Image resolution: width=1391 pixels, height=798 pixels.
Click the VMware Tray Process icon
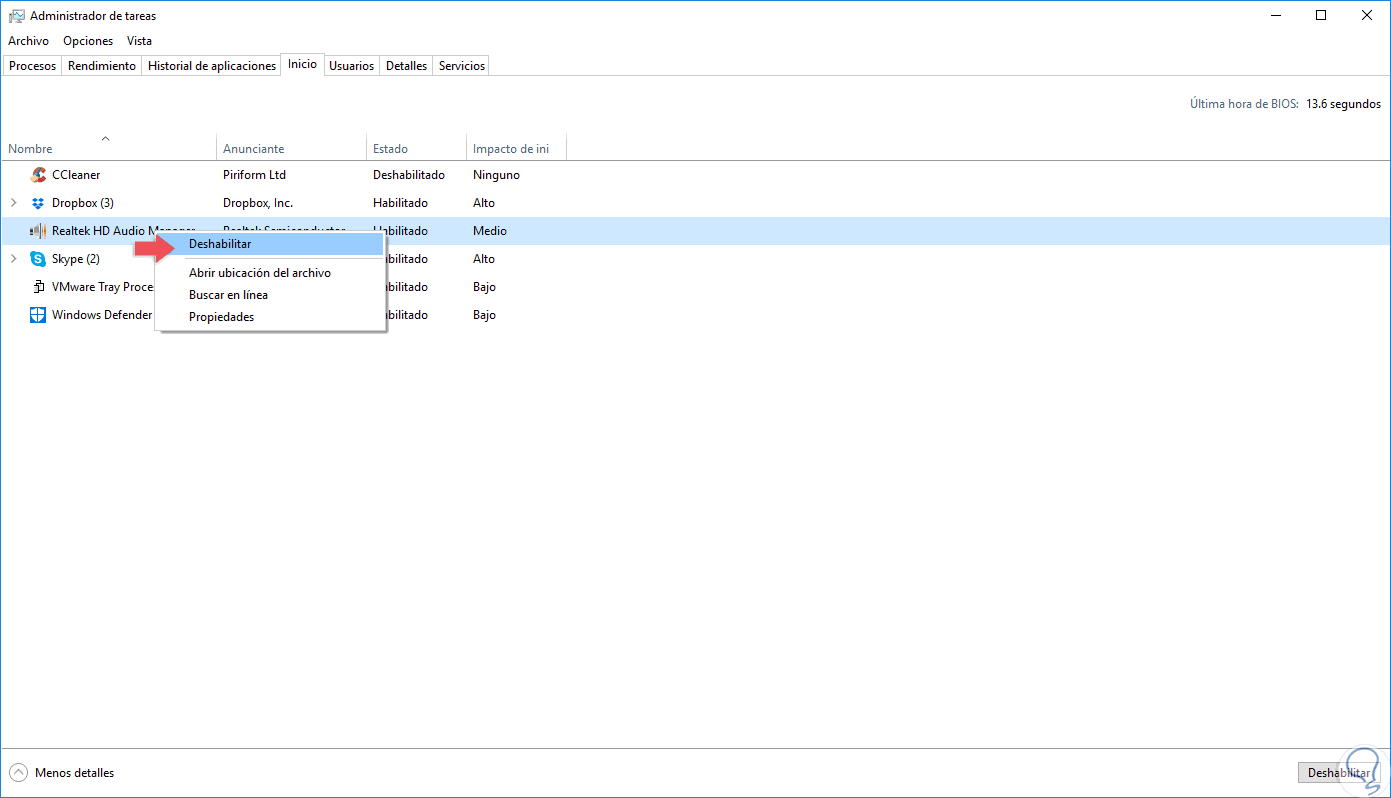[x=38, y=287]
